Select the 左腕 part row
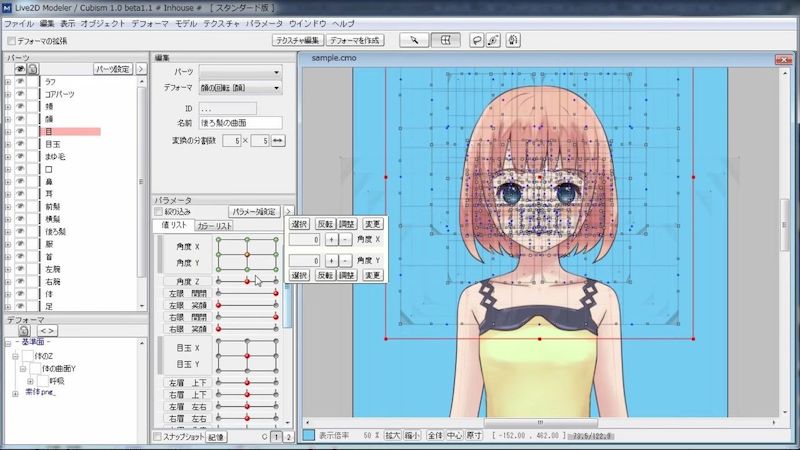Image resolution: width=800 pixels, height=450 pixels. point(54,269)
